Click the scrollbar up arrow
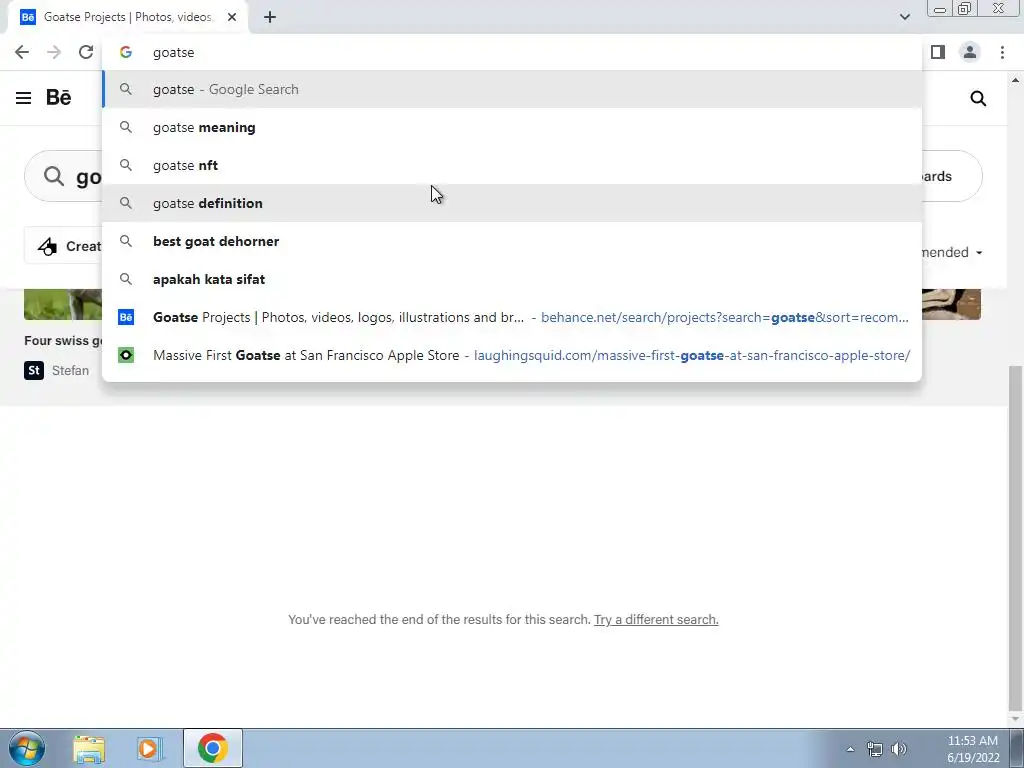The image size is (1024, 768). [x=1015, y=80]
